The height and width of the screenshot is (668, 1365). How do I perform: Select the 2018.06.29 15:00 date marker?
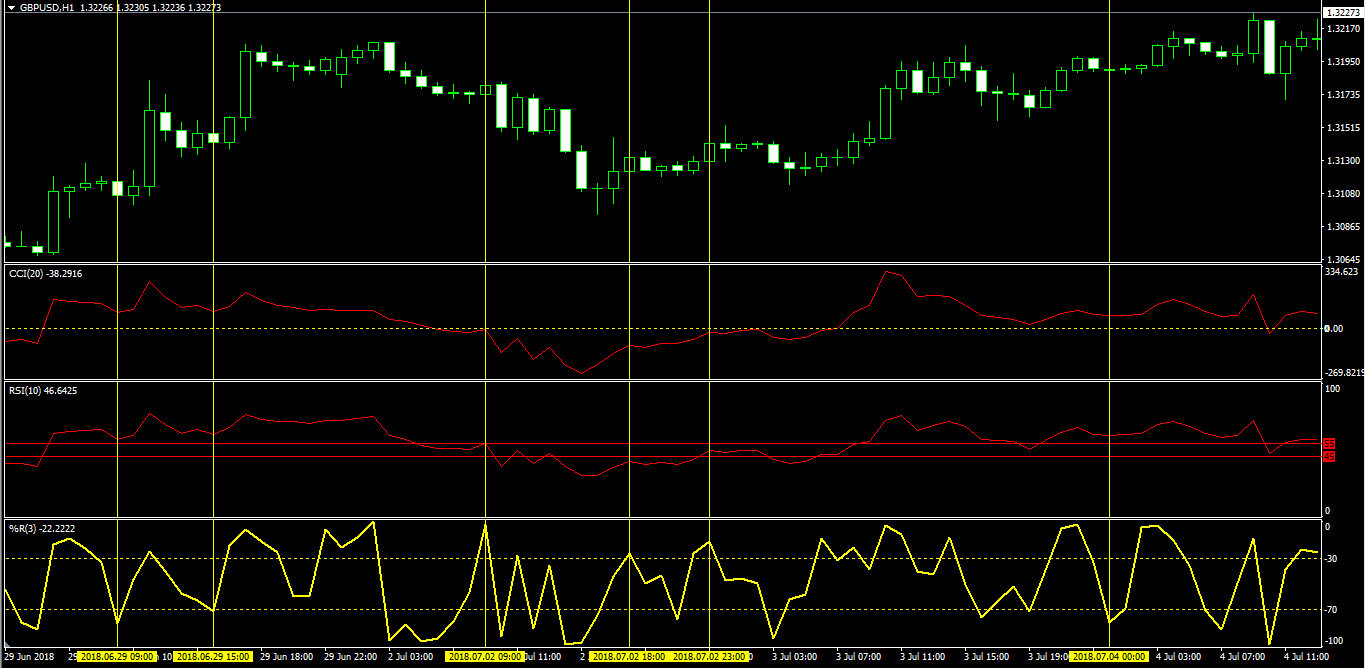click(214, 657)
